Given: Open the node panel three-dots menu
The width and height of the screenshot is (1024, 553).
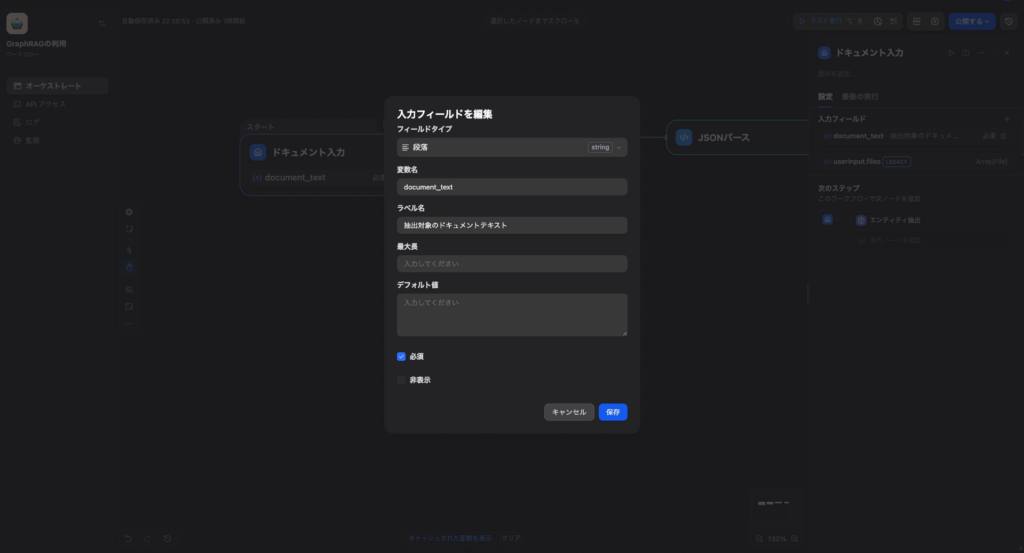Looking at the screenshot, I should click(x=981, y=53).
